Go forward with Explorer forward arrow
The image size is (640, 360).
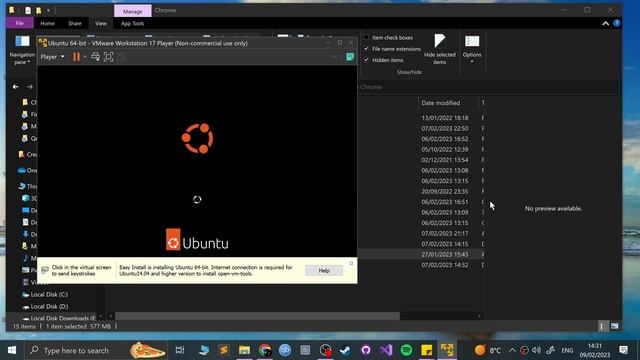(x=30, y=87)
